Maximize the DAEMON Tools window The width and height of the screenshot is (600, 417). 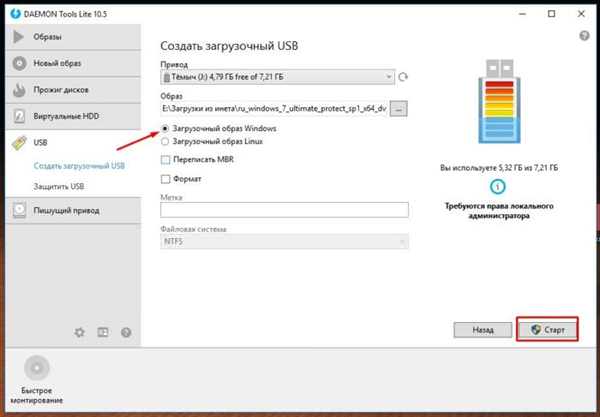551,14
